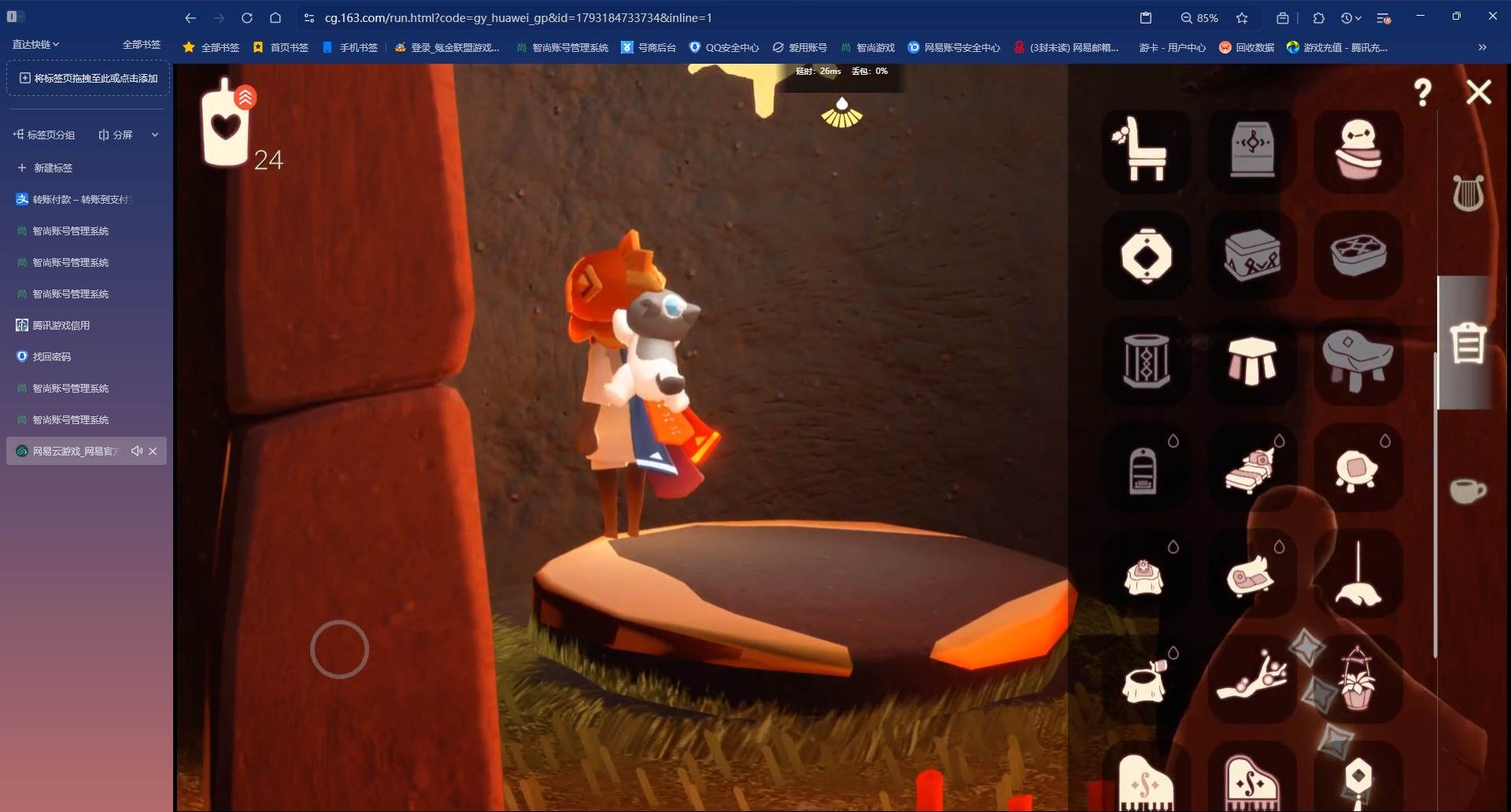The height and width of the screenshot is (812, 1511).
Task: Select the patterned drum stool item
Action: point(1146,362)
